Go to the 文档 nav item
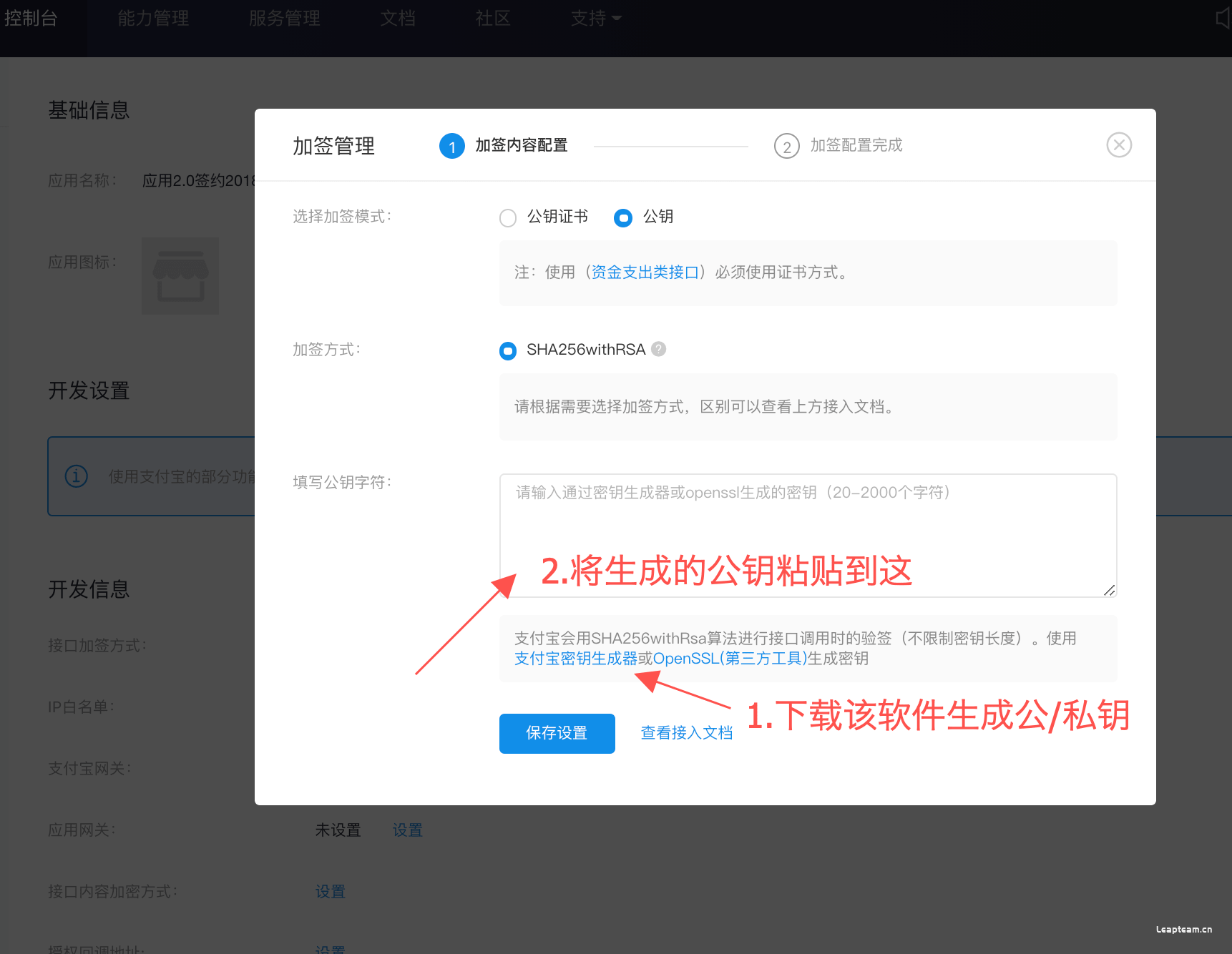The height and width of the screenshot is (954, 1232). [x=398, y=19]
